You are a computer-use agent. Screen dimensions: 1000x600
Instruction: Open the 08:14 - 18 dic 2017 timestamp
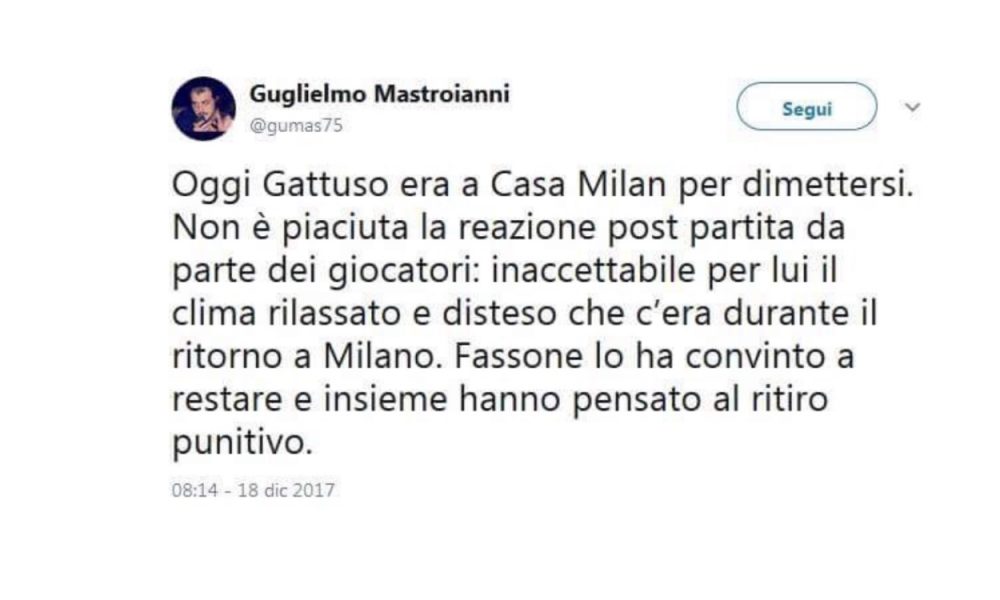[253, 490]
